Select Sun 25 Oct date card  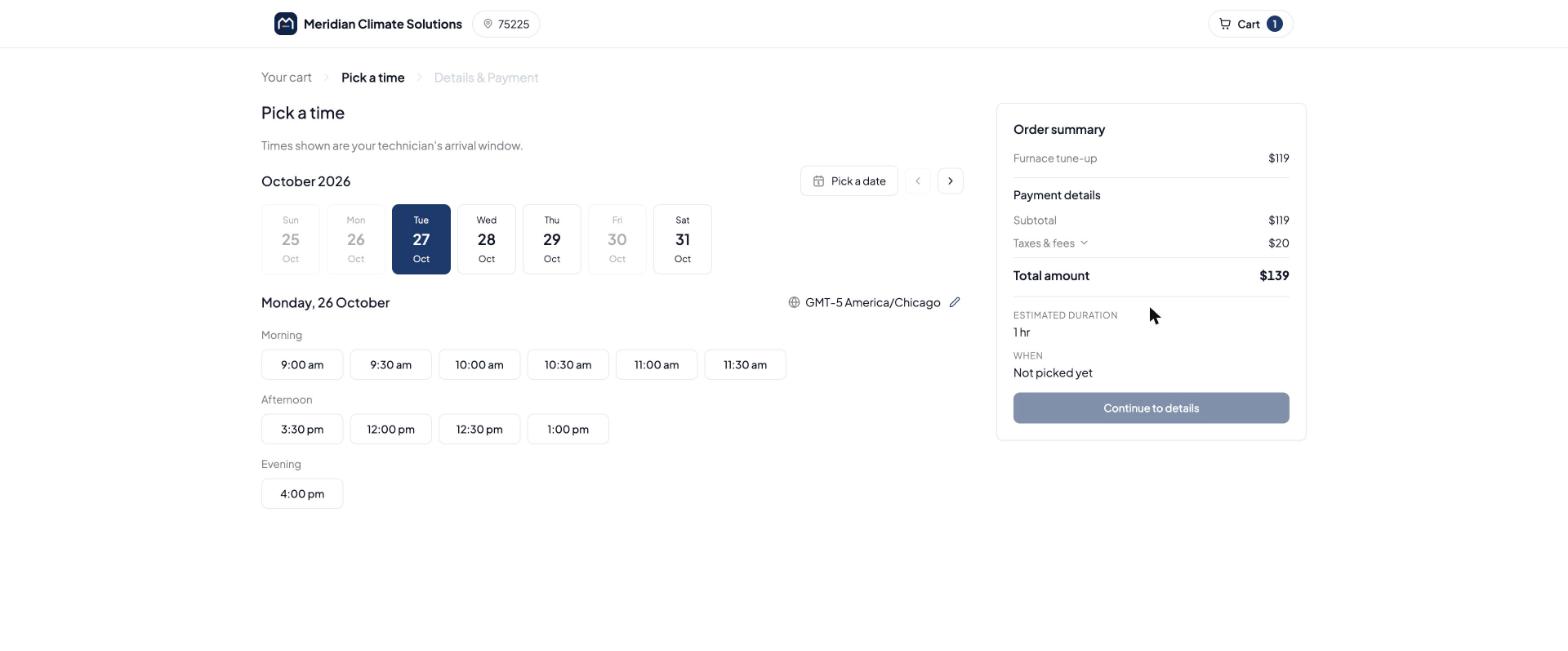(x=290, y=239)
